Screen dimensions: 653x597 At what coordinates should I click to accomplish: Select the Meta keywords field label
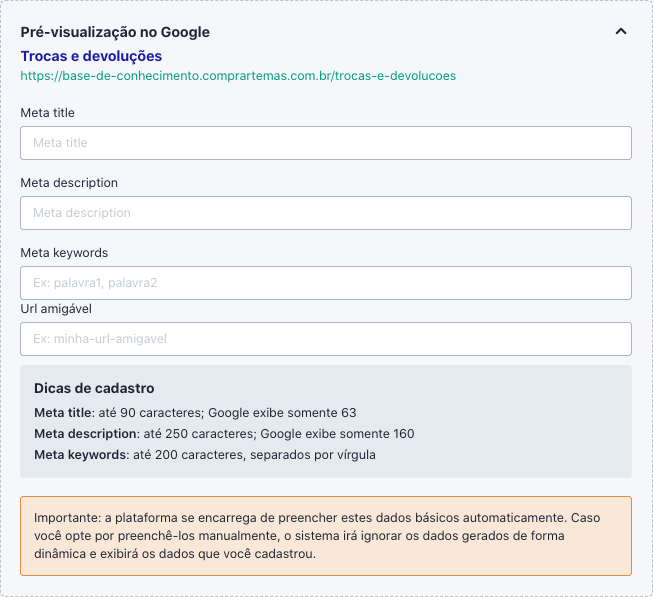click(64, 253)
